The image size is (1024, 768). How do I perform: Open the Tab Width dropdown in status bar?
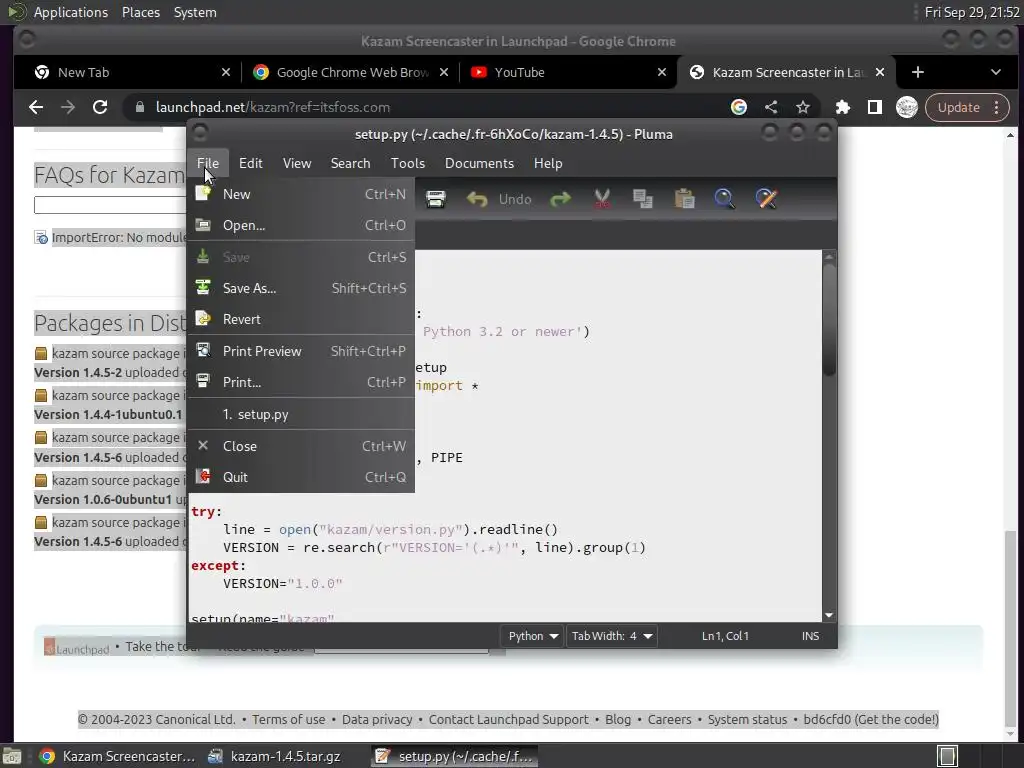pyautogui.click(x=612, y=636)
